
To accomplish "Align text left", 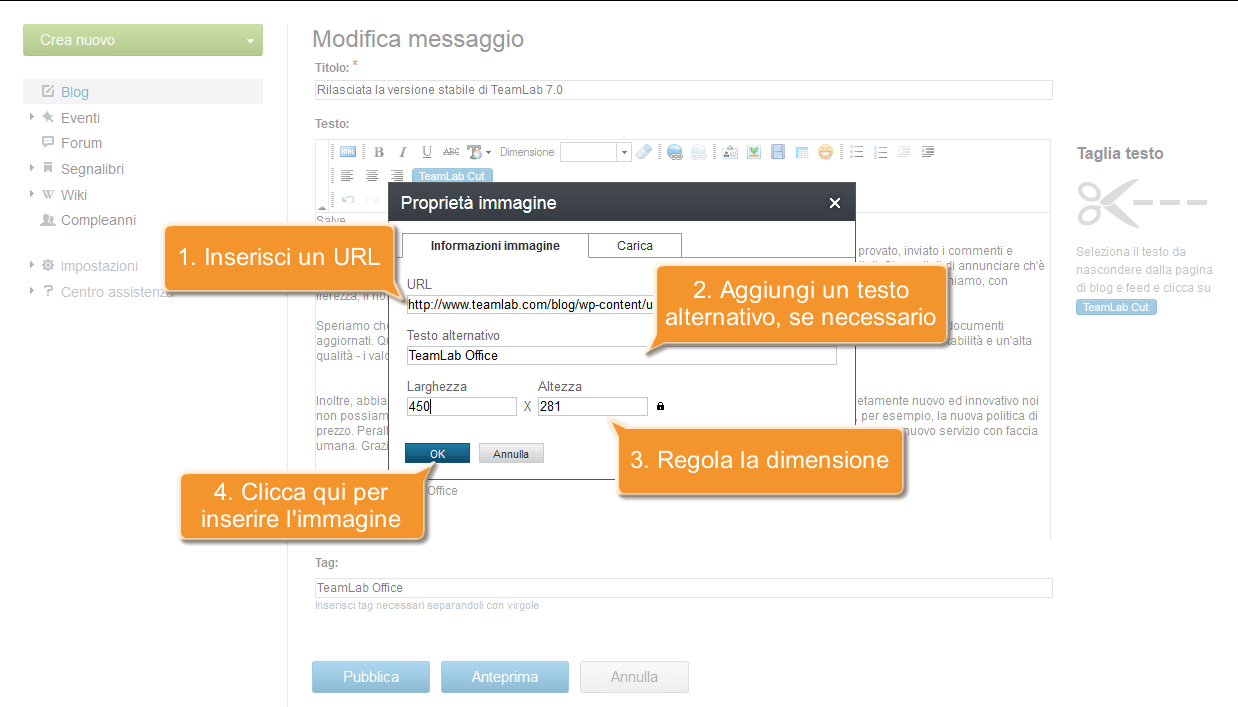I will 348,176.
